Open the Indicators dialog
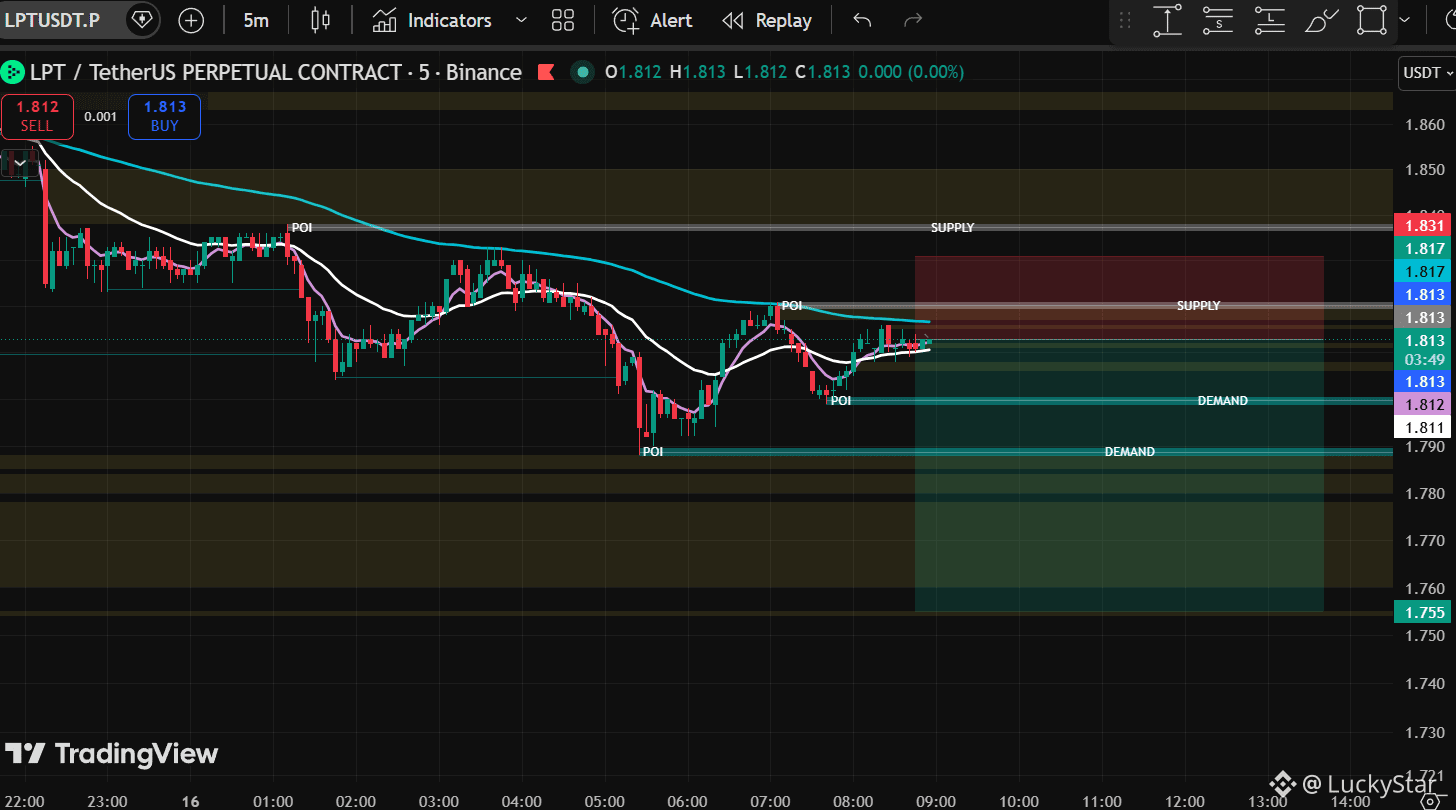 (432, 20)
